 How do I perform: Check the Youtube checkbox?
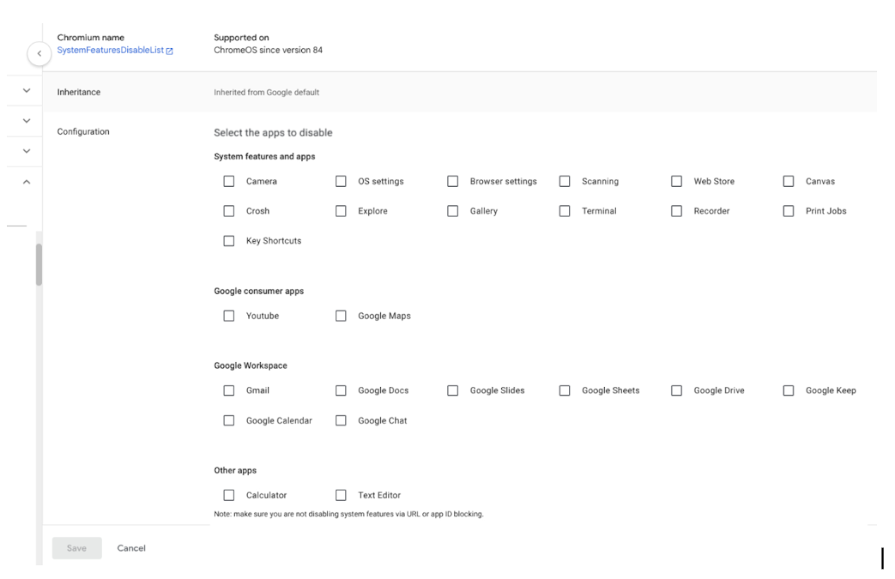(229, 316)
